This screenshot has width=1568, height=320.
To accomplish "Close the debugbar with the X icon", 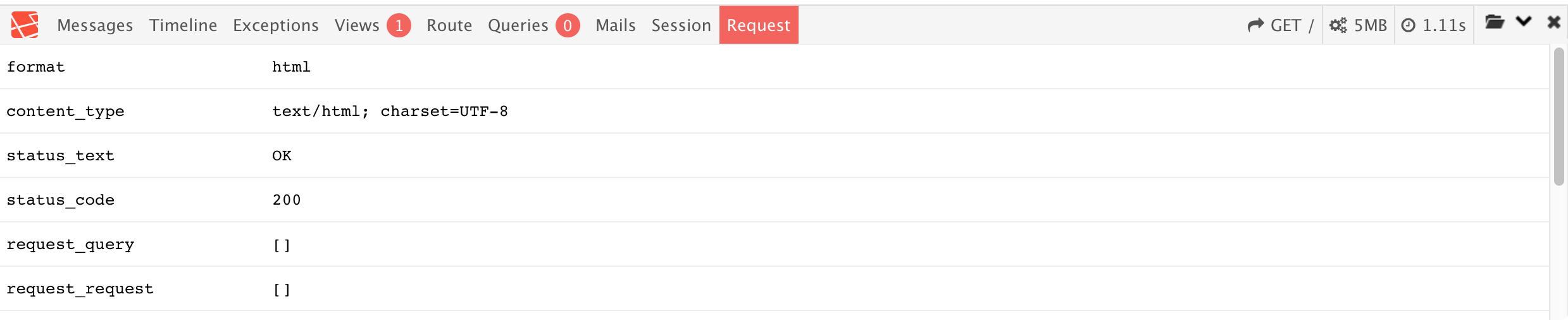I will tap(1553, 22).
